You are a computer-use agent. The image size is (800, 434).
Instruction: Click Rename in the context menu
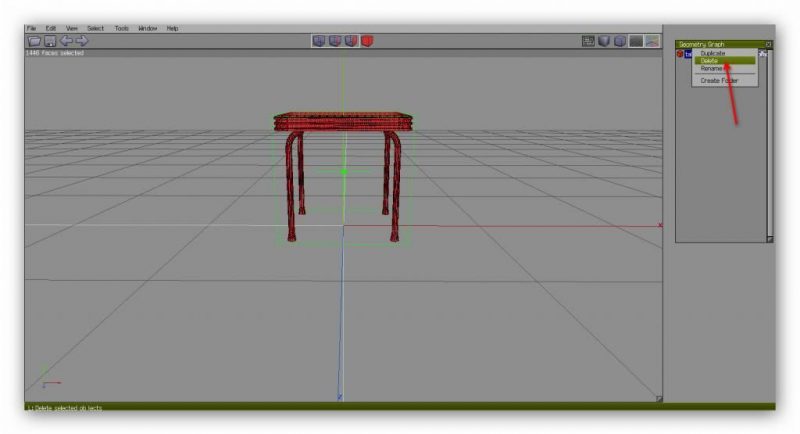[x=711, y=69]
